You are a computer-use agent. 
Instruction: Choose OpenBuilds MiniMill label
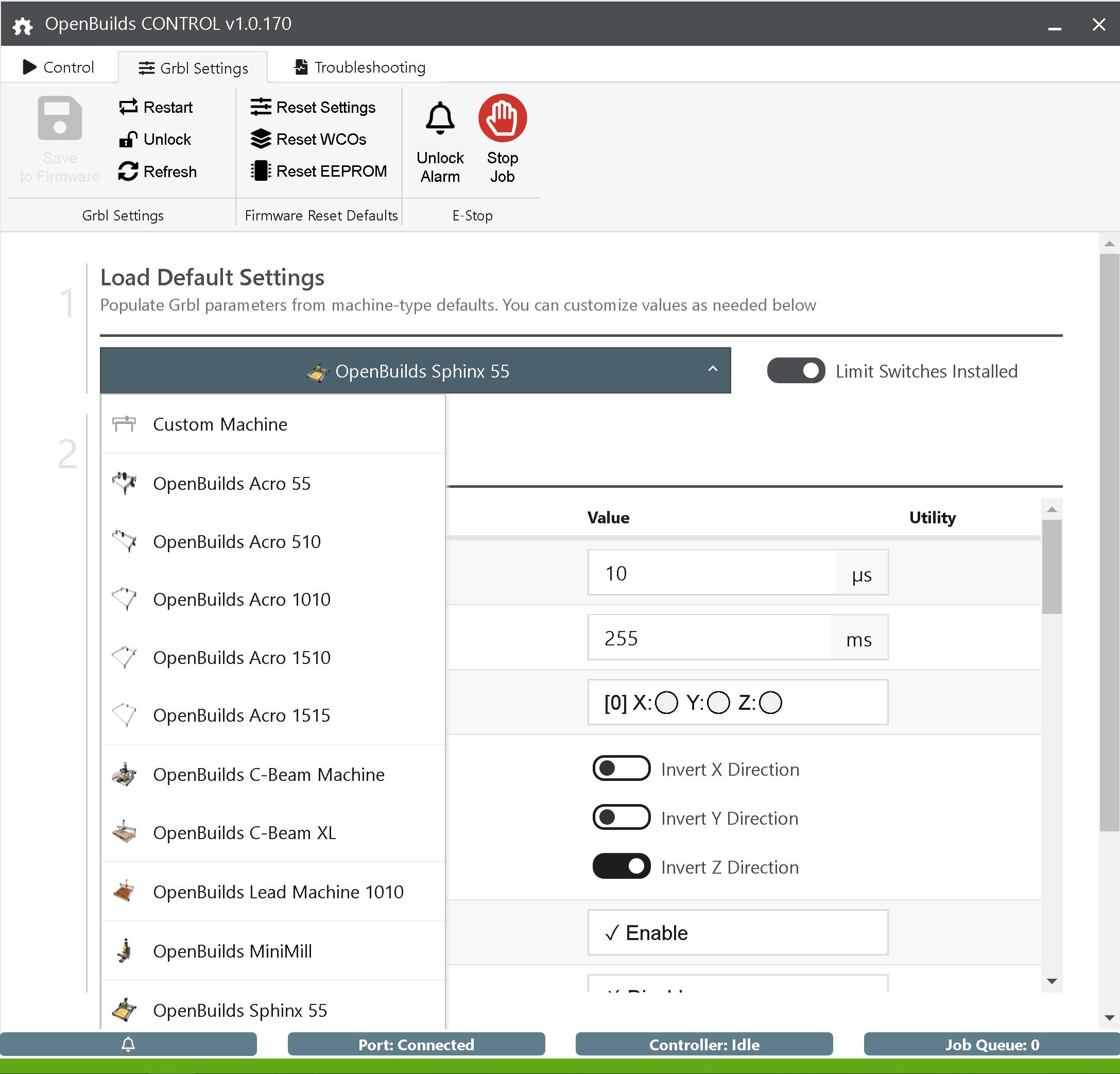(232, 951)
